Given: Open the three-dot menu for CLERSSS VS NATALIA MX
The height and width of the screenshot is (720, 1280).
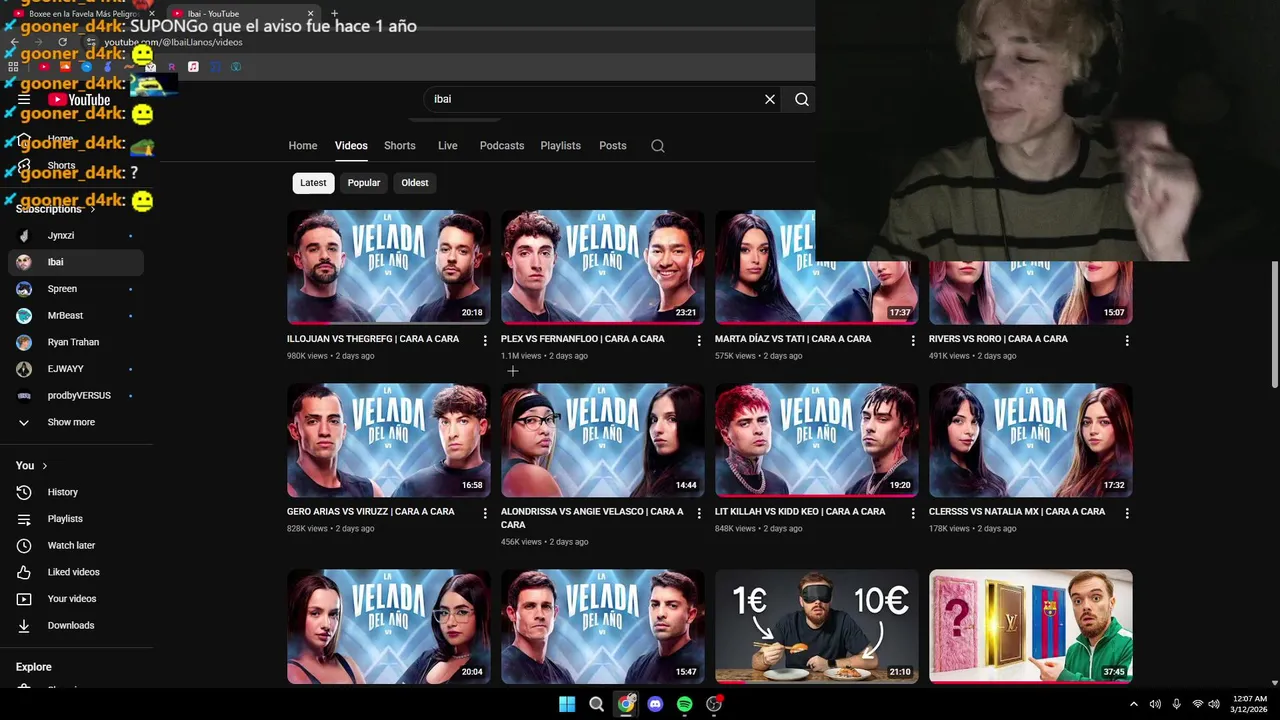Looking at the screenshot, I should [1127, 513].
